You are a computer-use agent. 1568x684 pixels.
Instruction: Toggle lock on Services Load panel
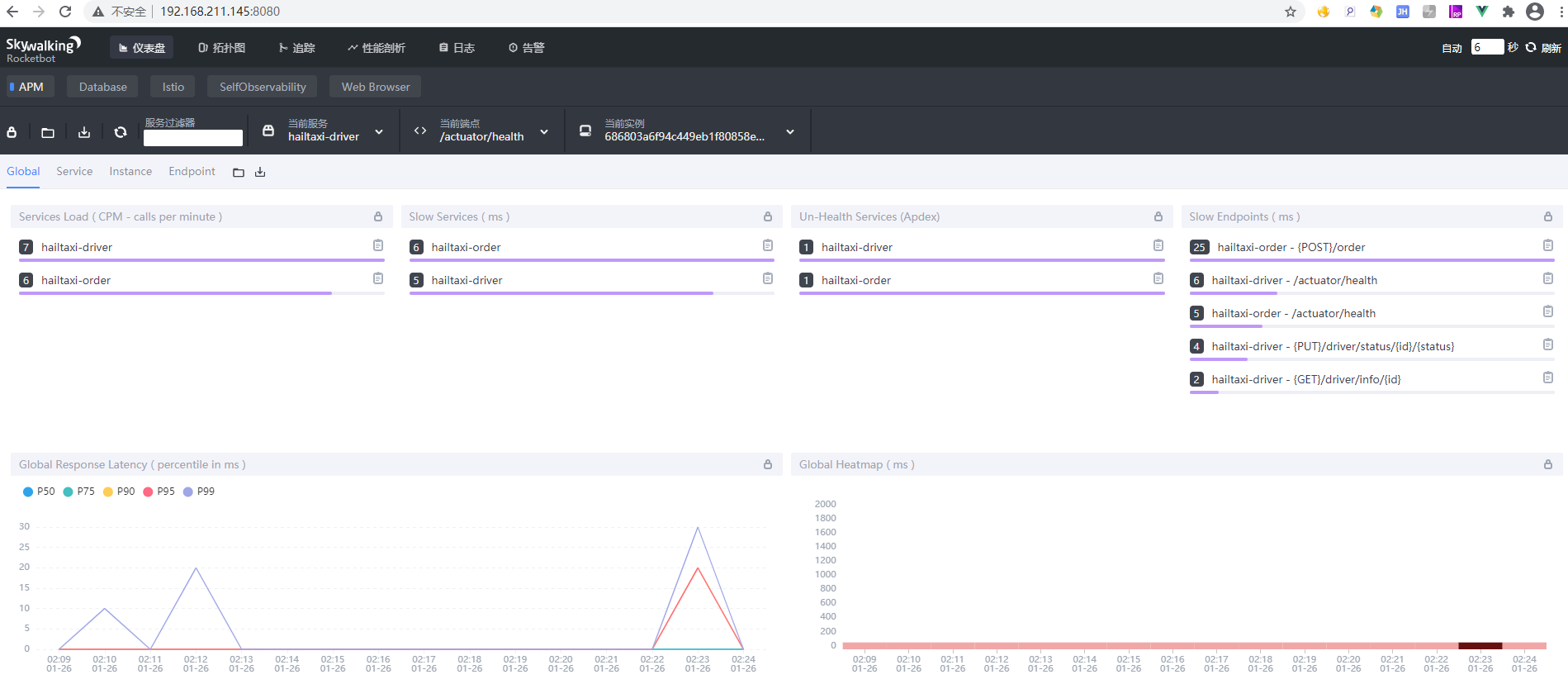378,216
